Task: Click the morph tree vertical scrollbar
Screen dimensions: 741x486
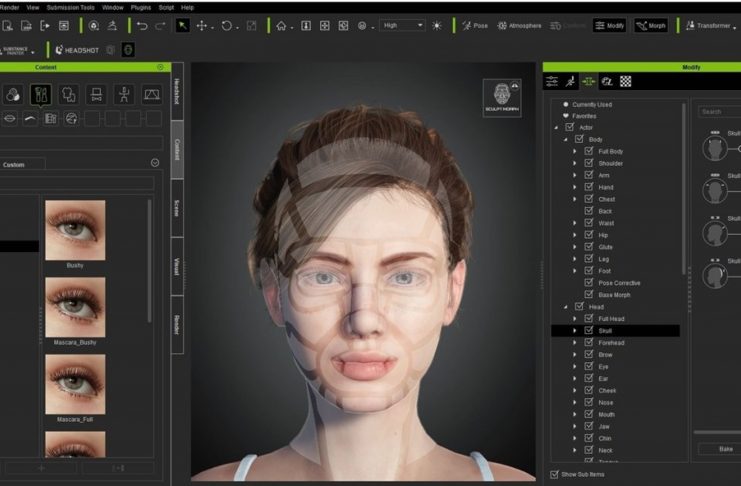Action: [683, 189]
